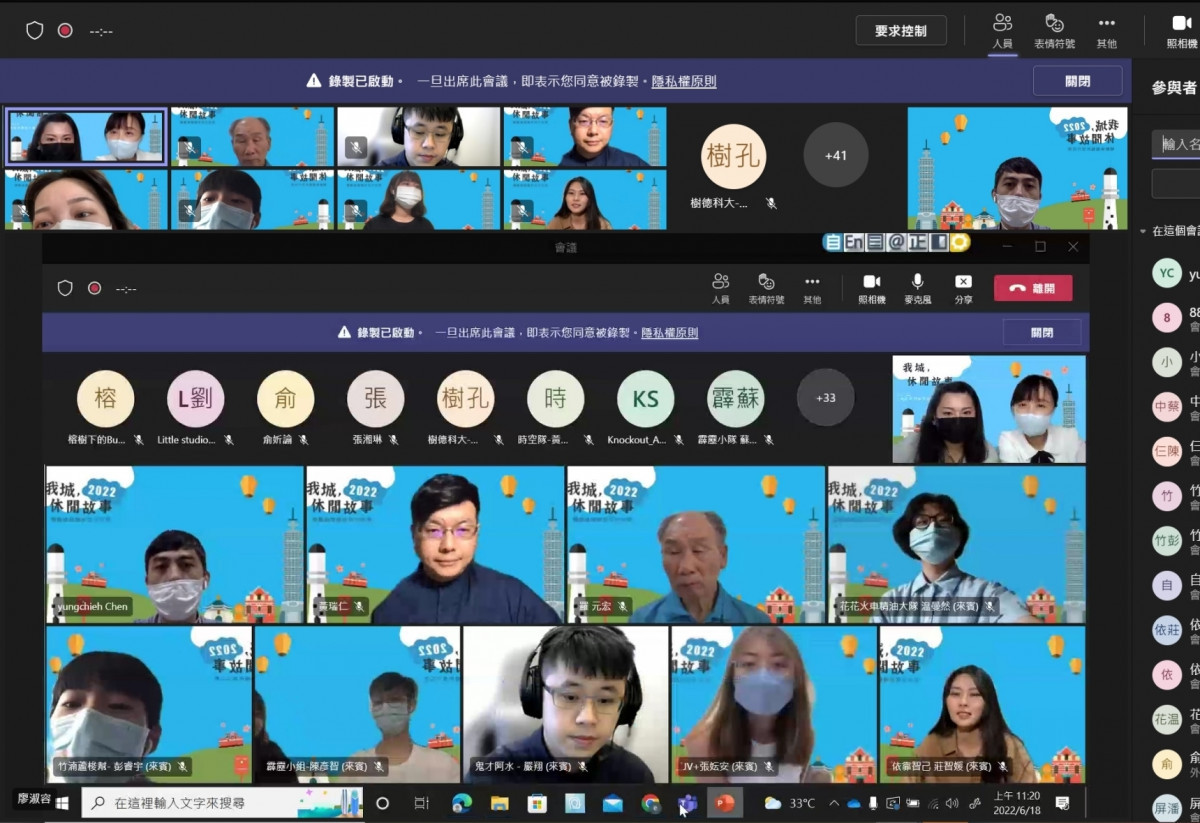Select the 花花大車精油大隊 video tile

click(x=957, y=544)
